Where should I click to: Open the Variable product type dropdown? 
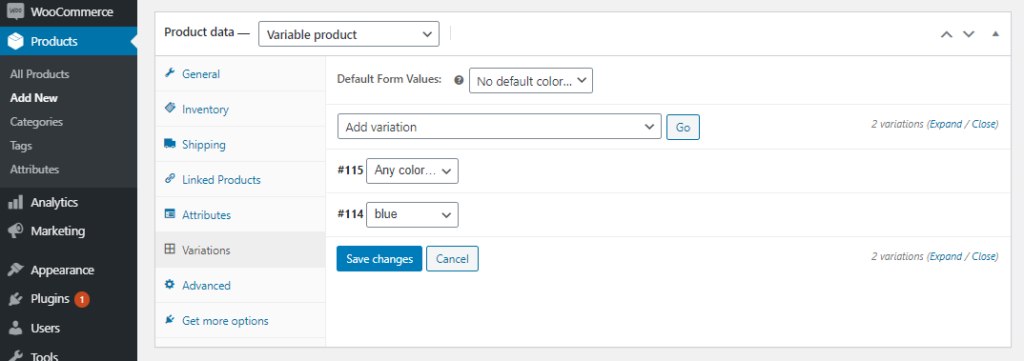[349, 34]
